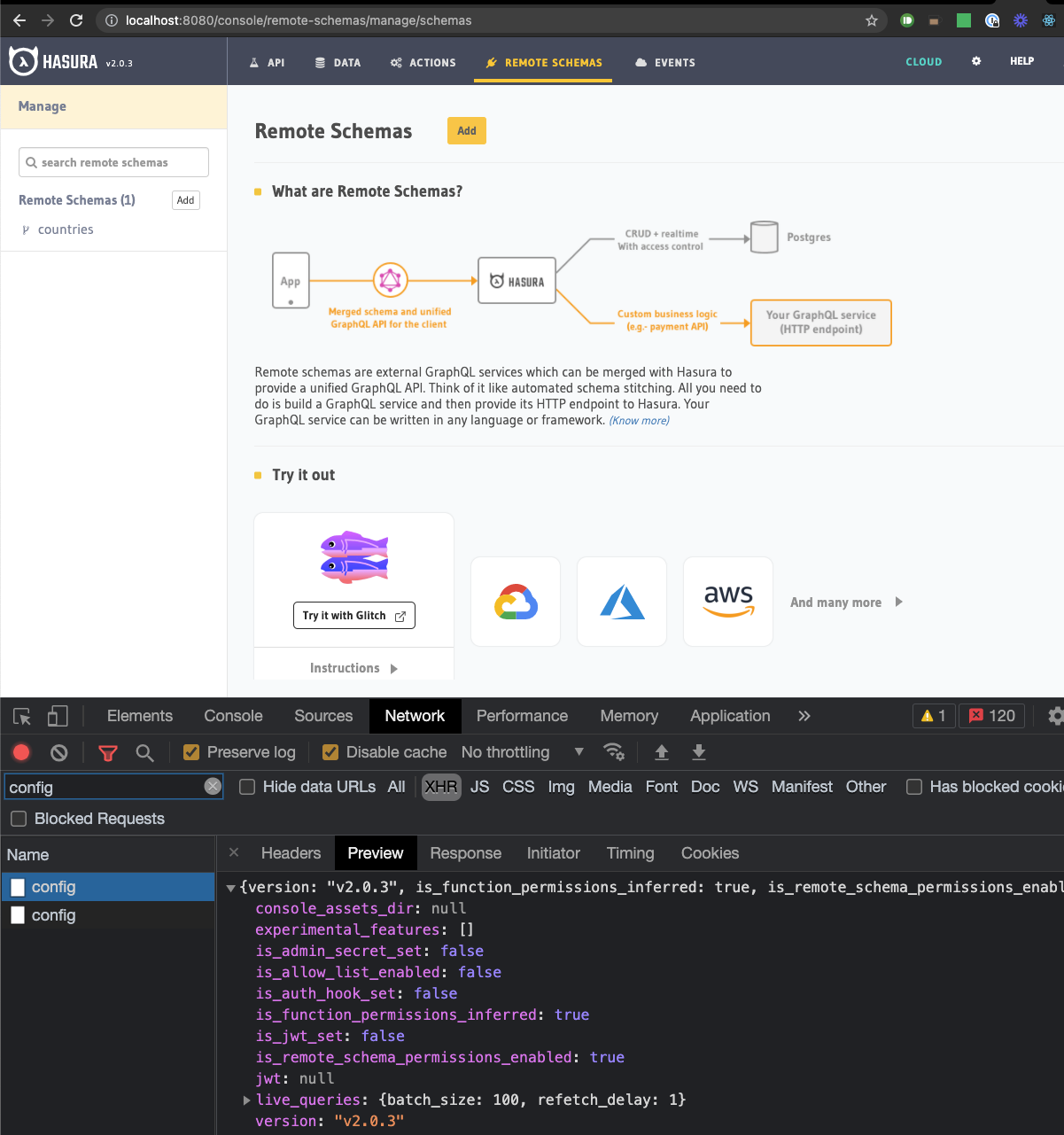Image resolution: width=1064 pixels, height=1135 pixels.
Task: Stop recording network log (red record icon)
Action: point(20,751)
